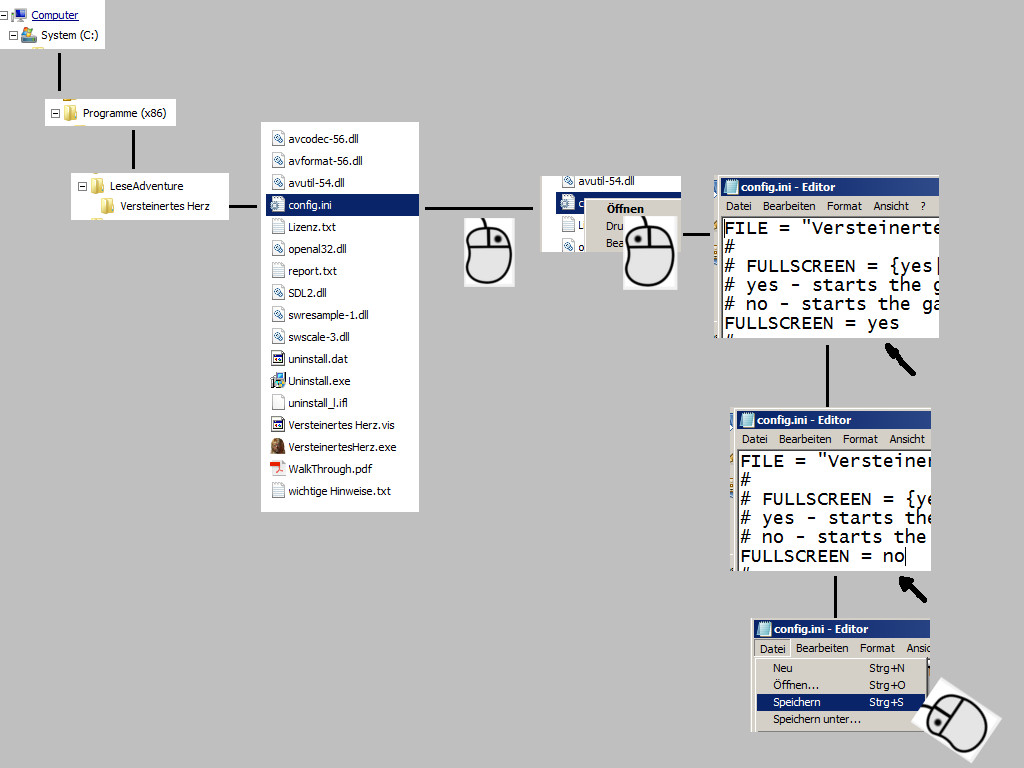1024x768 pixels.
Task: Open Bearbeiten menu in top Editor window
Action: click(x=789, y=206)
